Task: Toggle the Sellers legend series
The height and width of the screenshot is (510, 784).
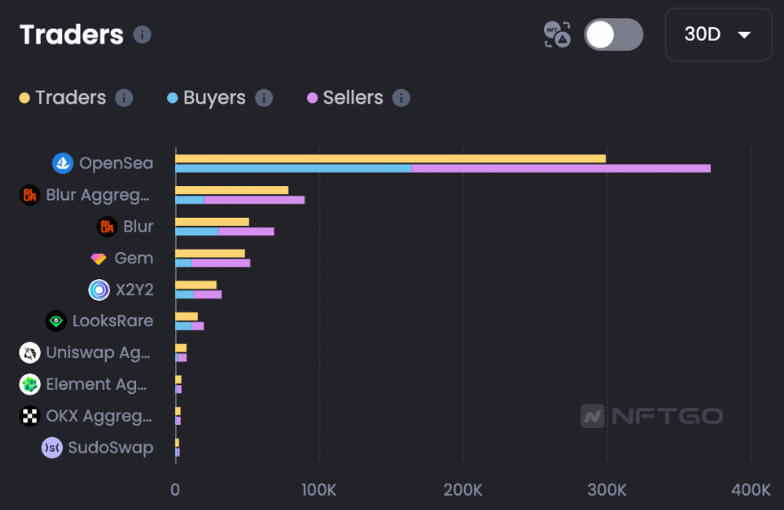Action: pyautogui.click(x=345, y=98)
